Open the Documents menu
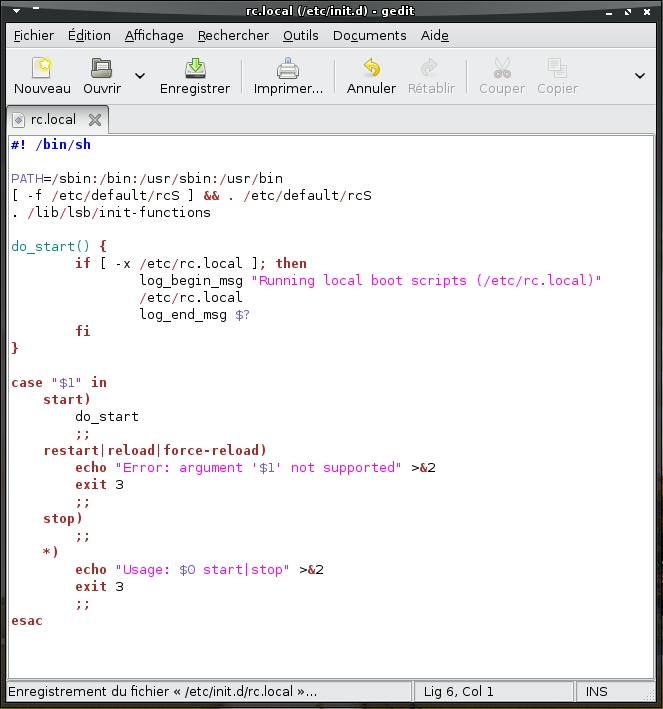 click(369, 35)
